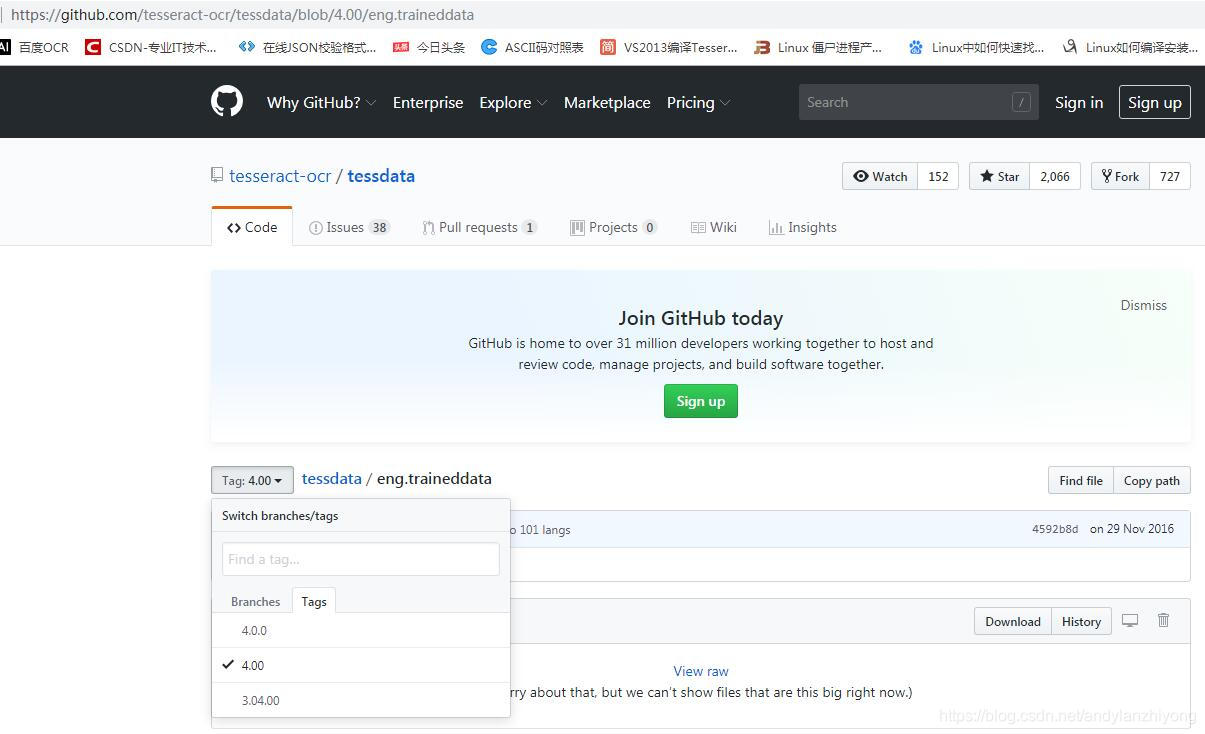The image size is (1205, 734).
Task: Open the Marketplace page
Action: (x=607, y=102)
